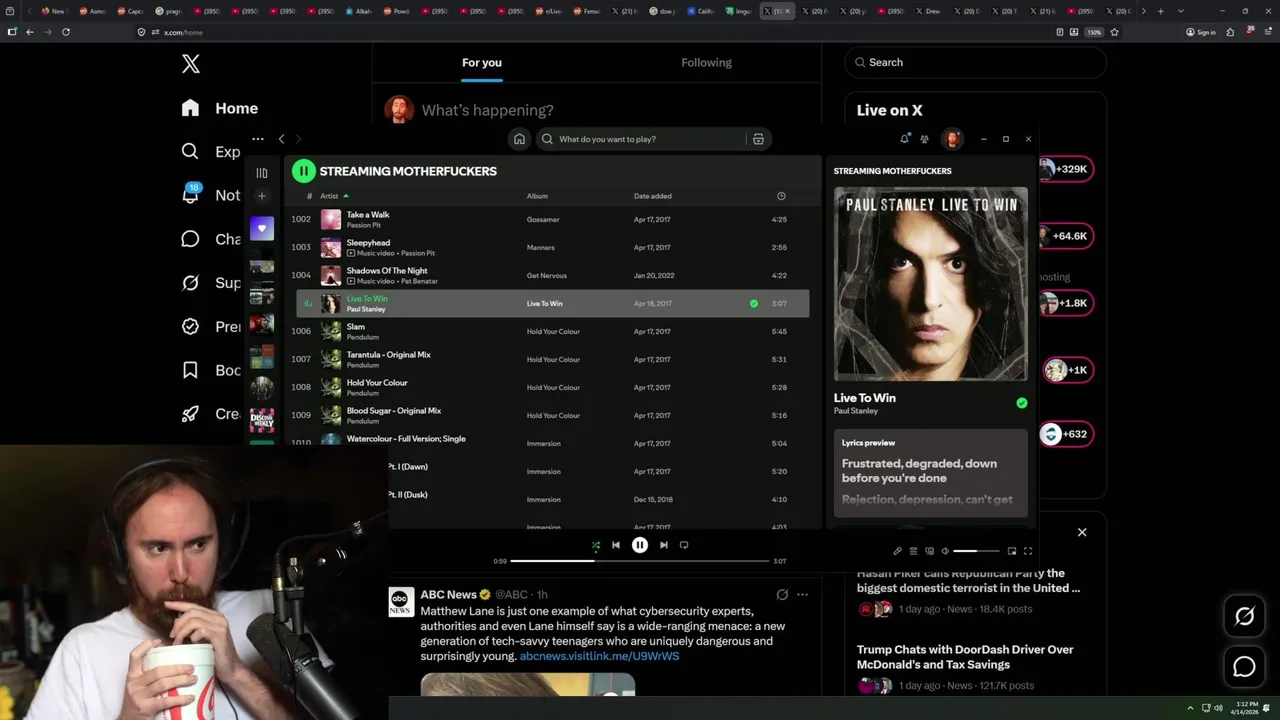
Task: Skip to next track
Action: pos(664,545)
